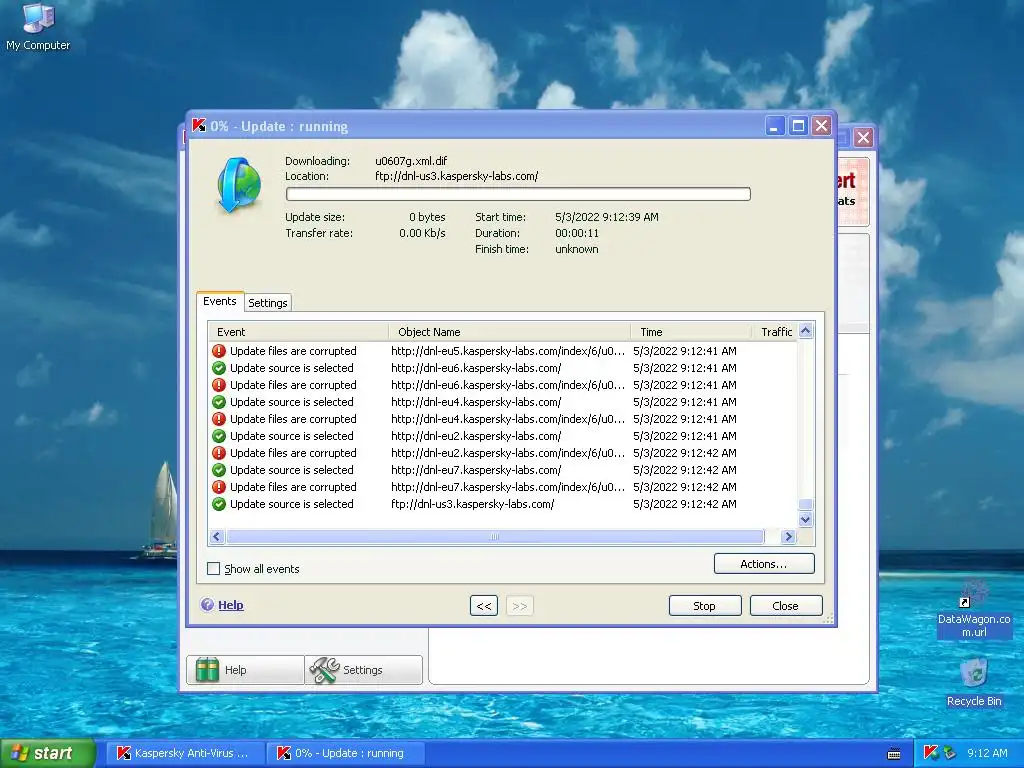Click red error icon for dnl-eu7 corrupted event
Viewport: 1024px width, 768px height.
[x=219, y=487]
